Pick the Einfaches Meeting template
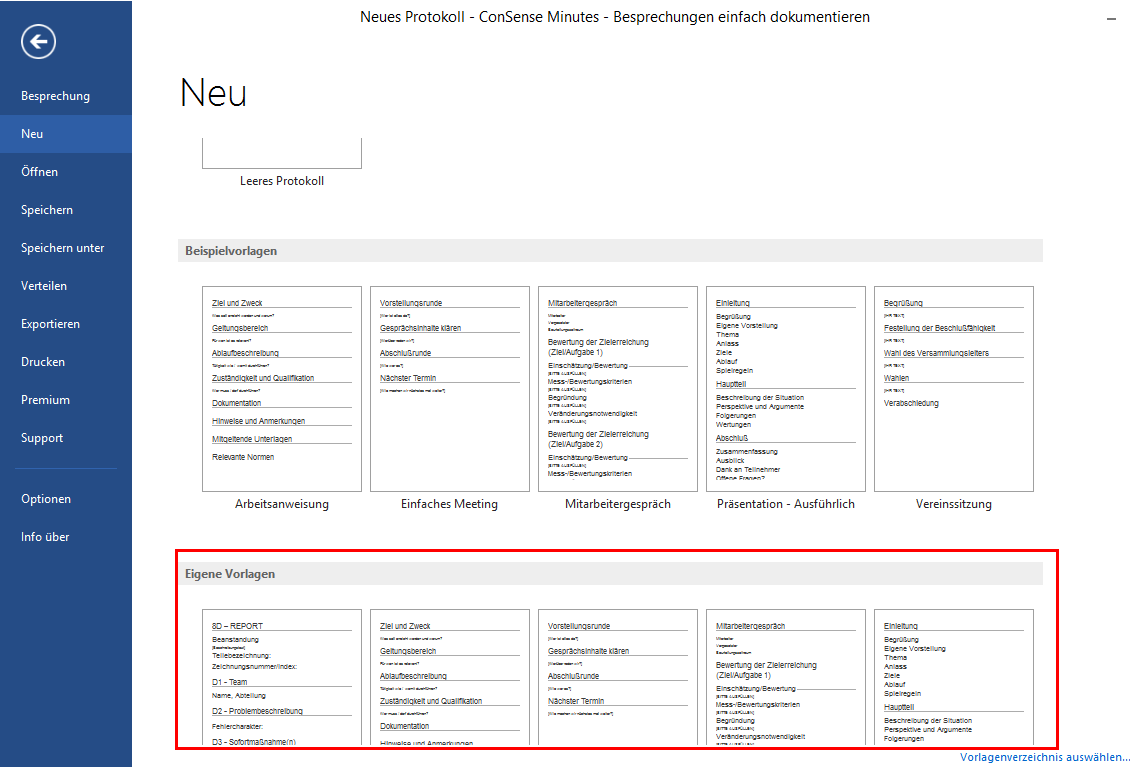 tap(450, 389)
